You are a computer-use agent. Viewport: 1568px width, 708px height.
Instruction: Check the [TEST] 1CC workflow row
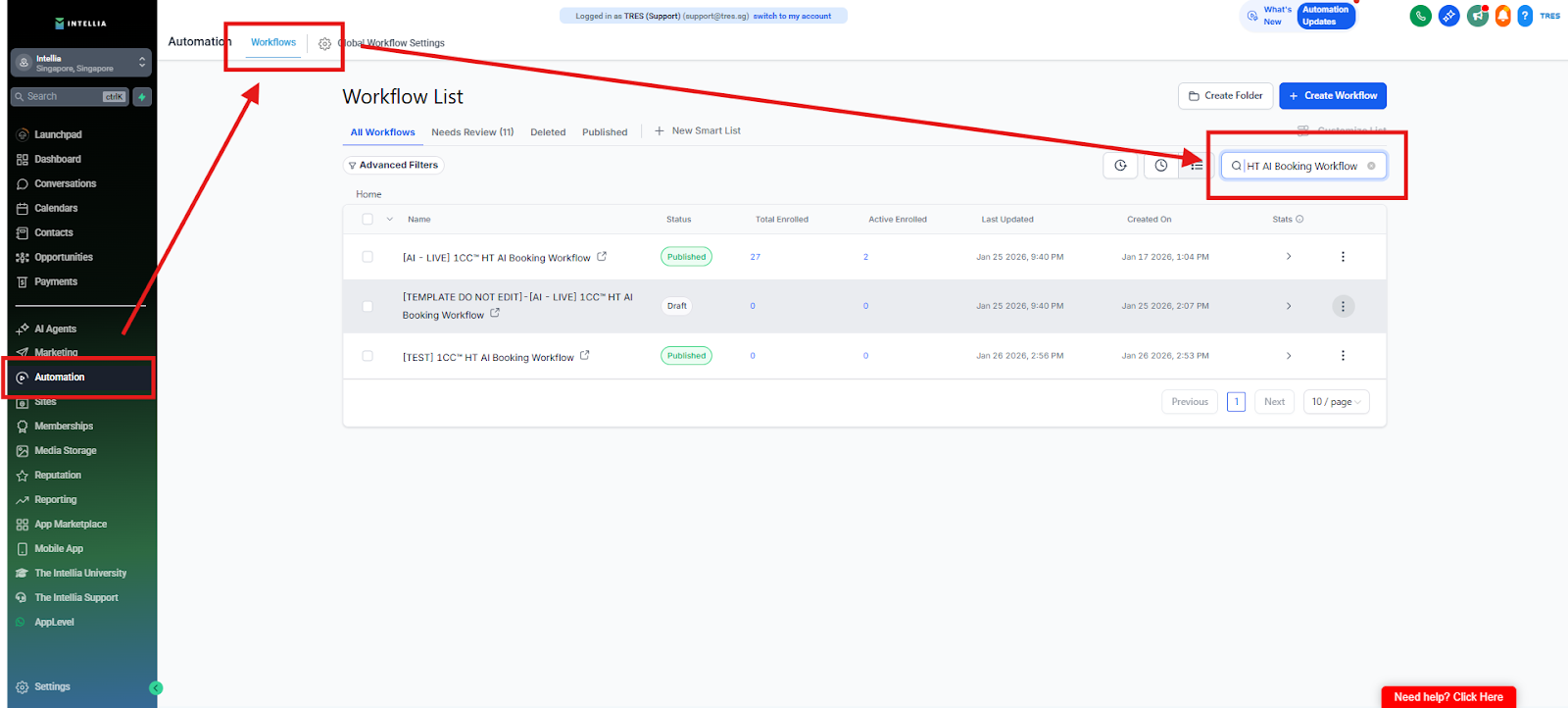point(367,356)
